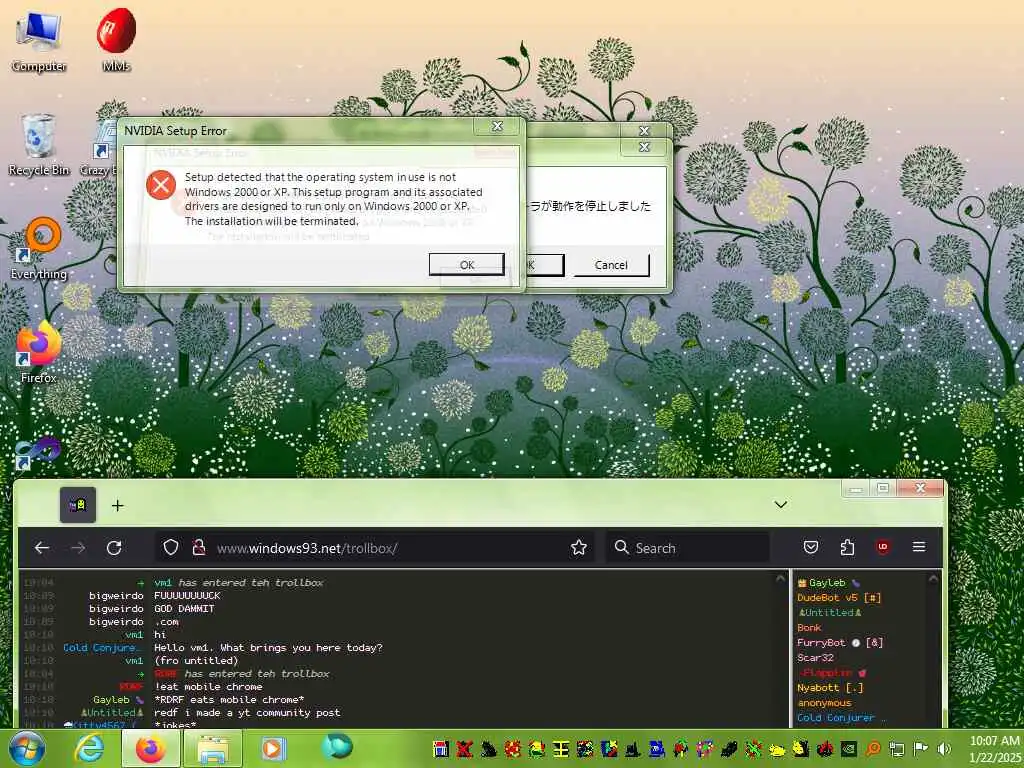Open the Computer desktop icon
Viewport: 1024px width, 768px height.
click(39, 42)
